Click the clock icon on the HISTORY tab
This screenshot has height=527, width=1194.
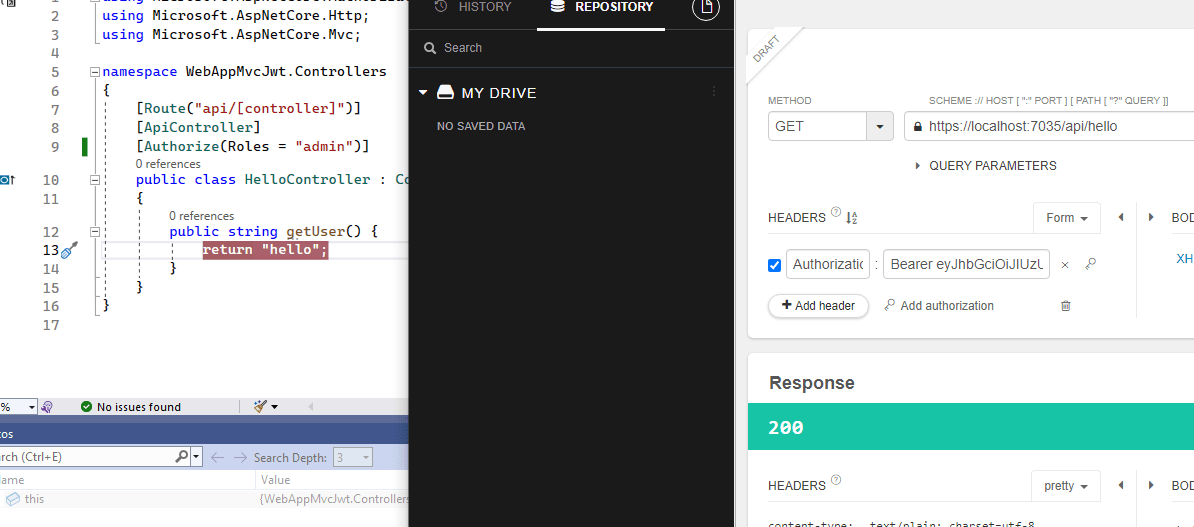click(440, 7)
